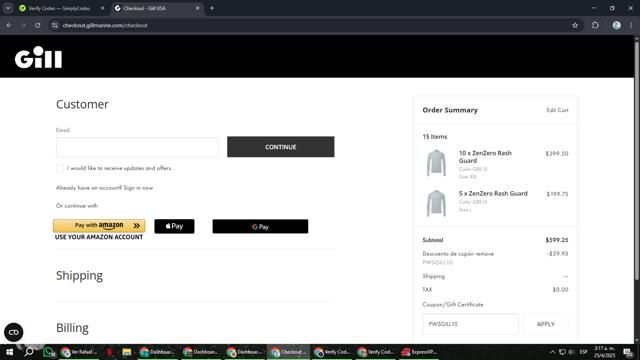Open the notifications center icon
Viewport: 640px width, 360px height.
pyautogui.click(x=628, y=352)
